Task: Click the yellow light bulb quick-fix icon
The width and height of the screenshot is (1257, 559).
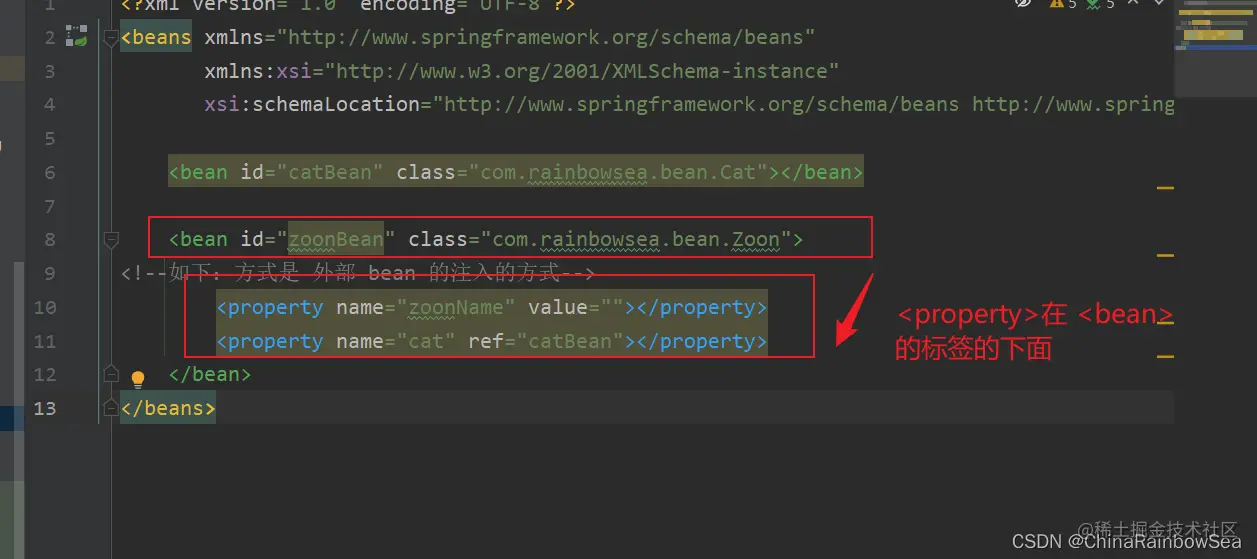Action: tap(138, 379)
